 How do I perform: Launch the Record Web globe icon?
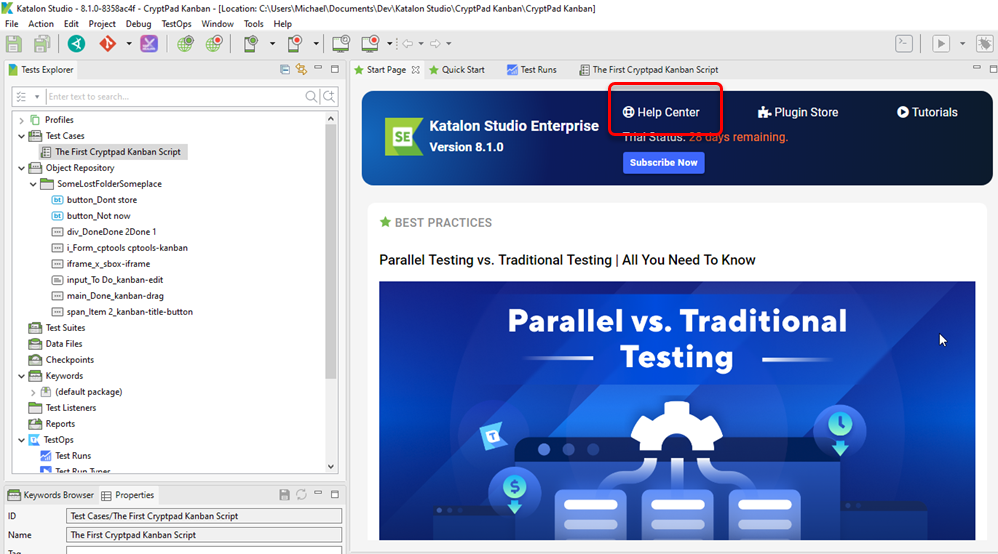214,43
